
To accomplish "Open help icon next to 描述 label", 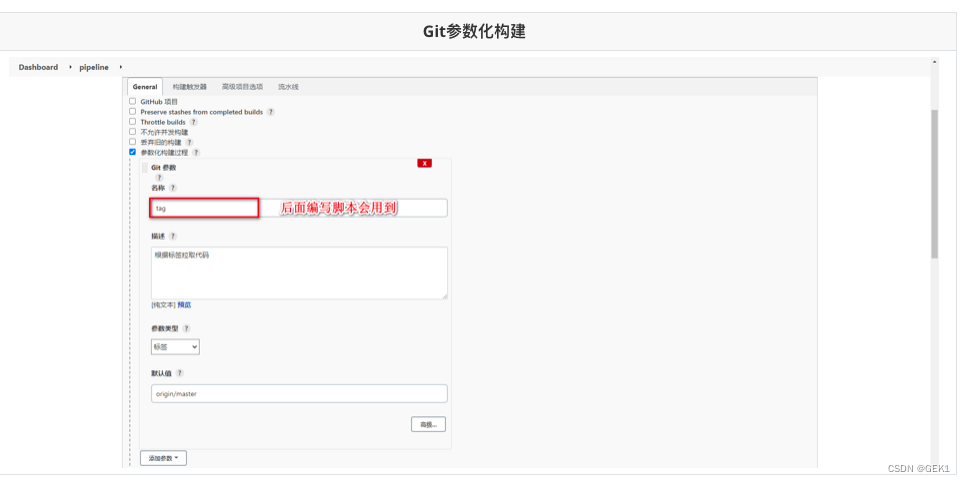I will click(173, 236).
